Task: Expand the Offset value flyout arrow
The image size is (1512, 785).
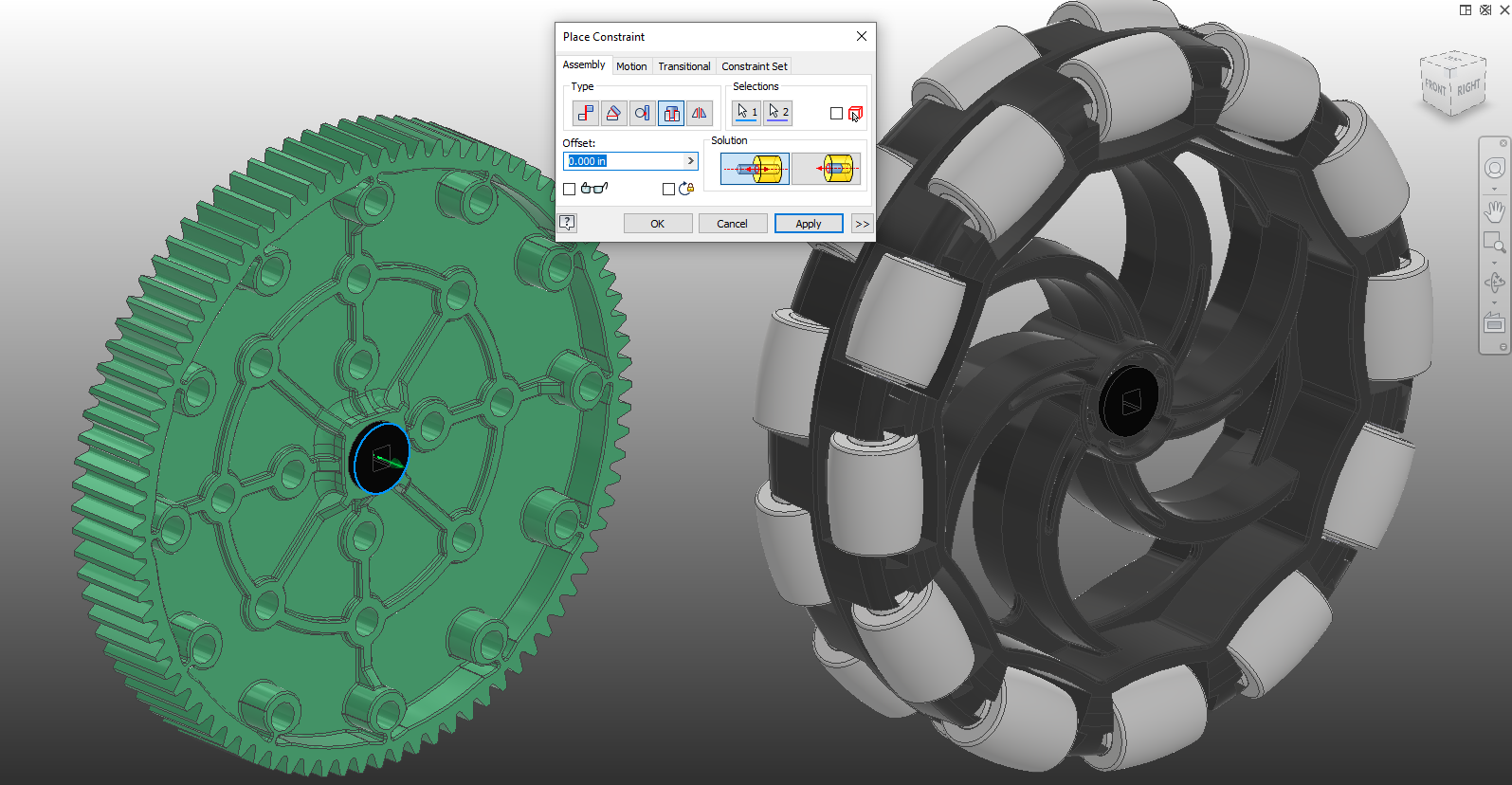Action: (x=691, y=161)
